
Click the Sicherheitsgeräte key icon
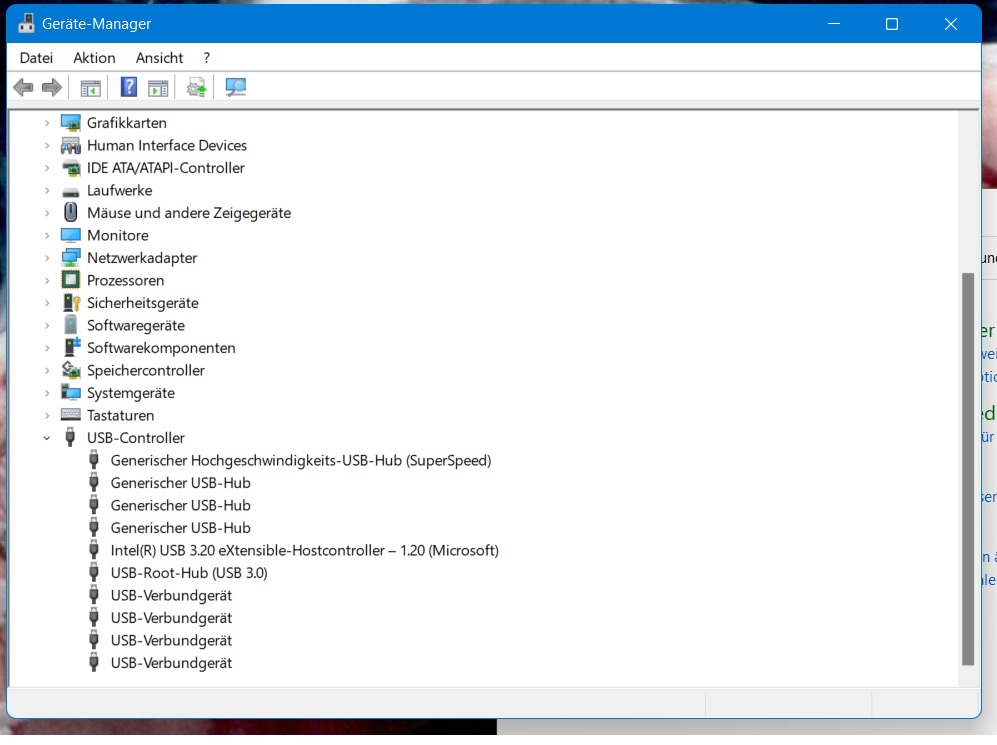click(x=71, y=303)
